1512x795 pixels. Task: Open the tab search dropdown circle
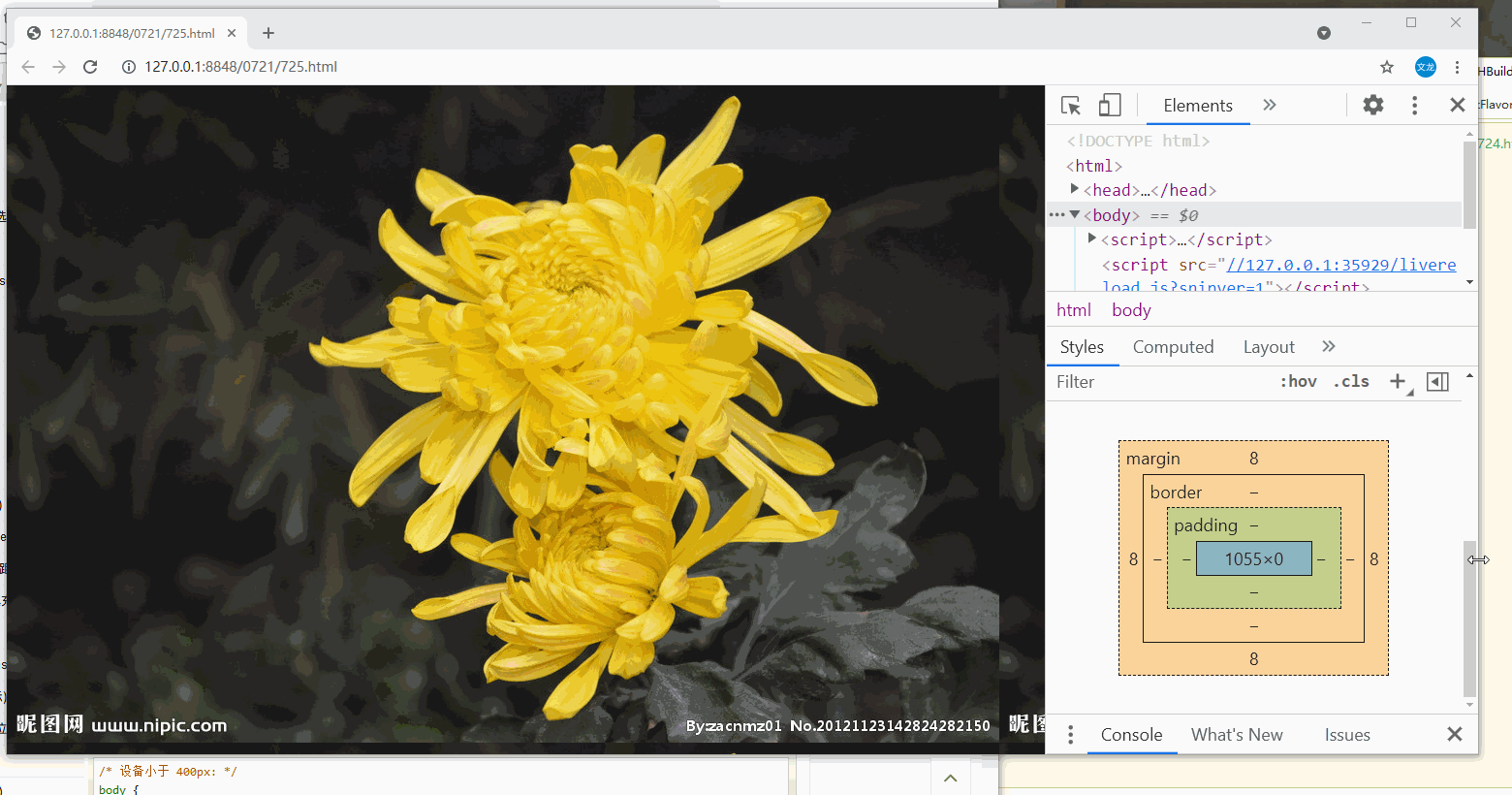(1324, 33)
